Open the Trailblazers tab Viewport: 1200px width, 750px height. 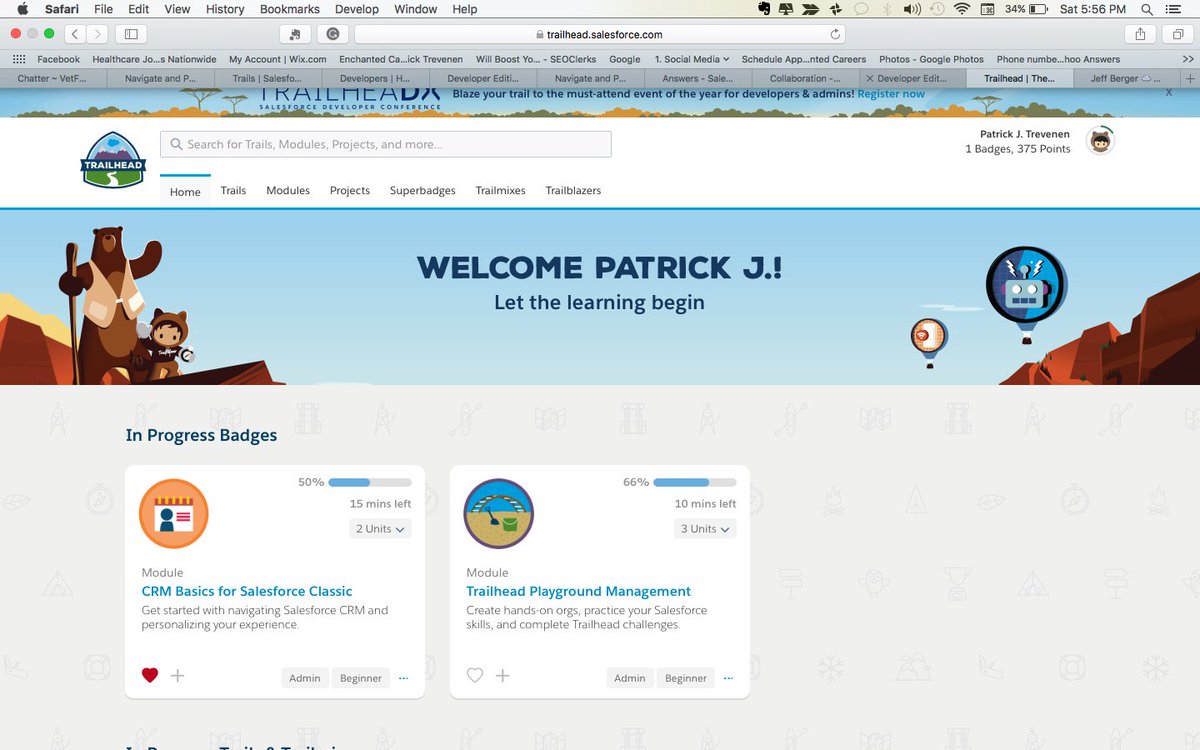click(573, 190)
